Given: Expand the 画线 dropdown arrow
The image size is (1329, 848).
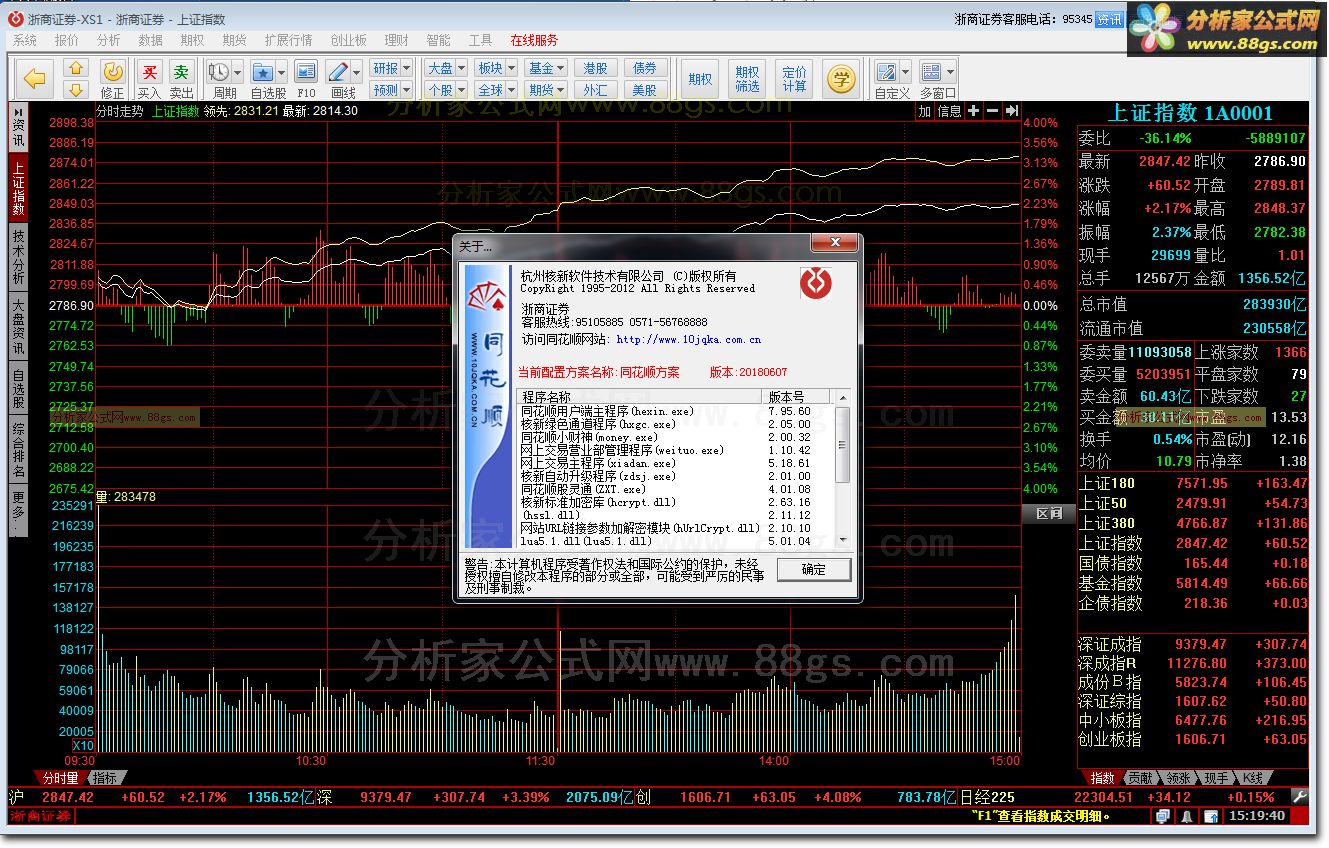Looking at the screenshot, I should pyautogui.click(x=356, y=72).
